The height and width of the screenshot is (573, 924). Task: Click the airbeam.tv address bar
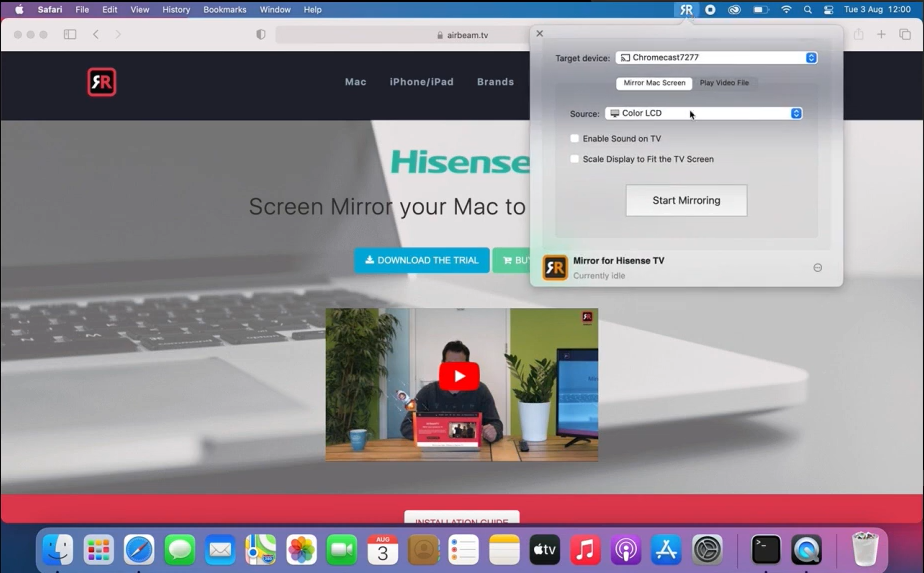pos(463,35)
